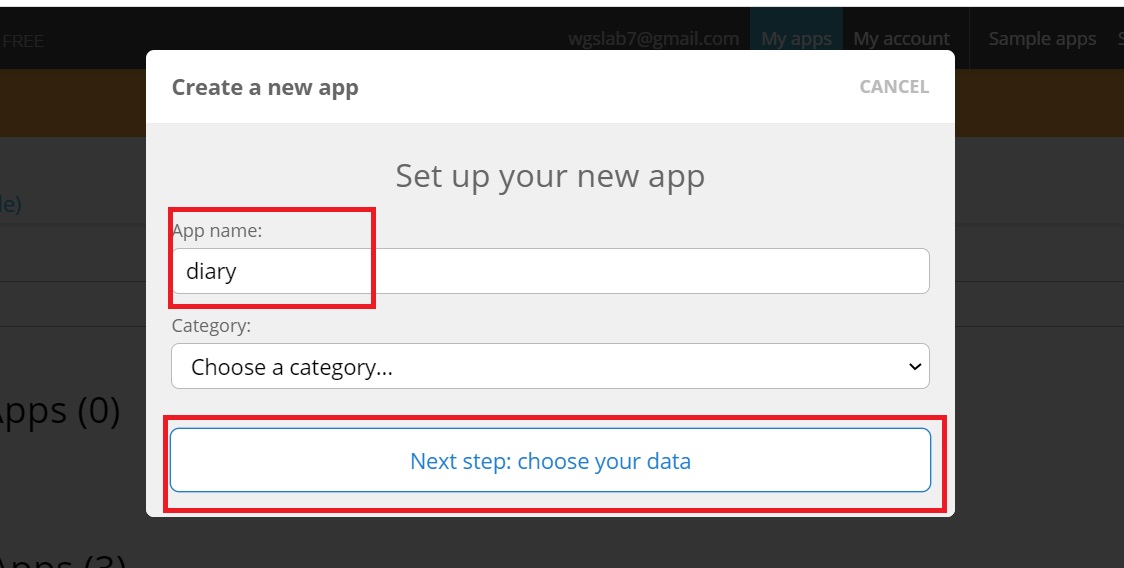This screenshot has width=1124, height=568.
Task: Click the wgslab7@gmail.com account email
Action: [x=654, y=39]
